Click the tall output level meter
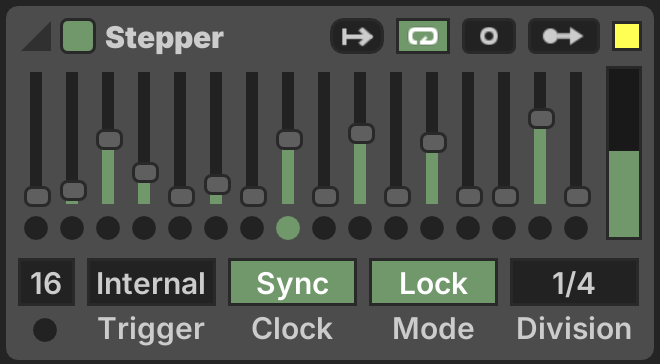The image size is (660, 364). pyautogui.click(x=624, y=153)
